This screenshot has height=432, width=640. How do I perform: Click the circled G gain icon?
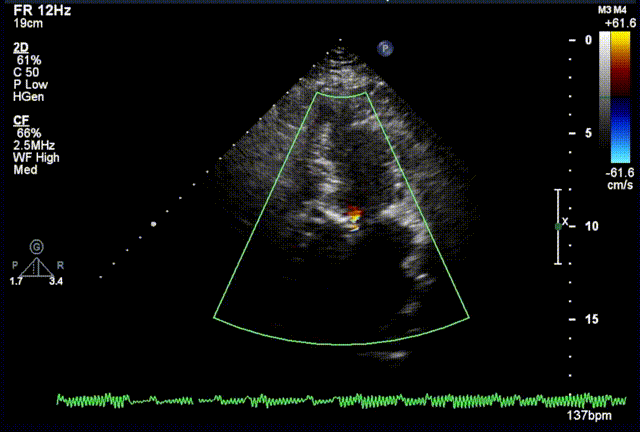[37, 245]
